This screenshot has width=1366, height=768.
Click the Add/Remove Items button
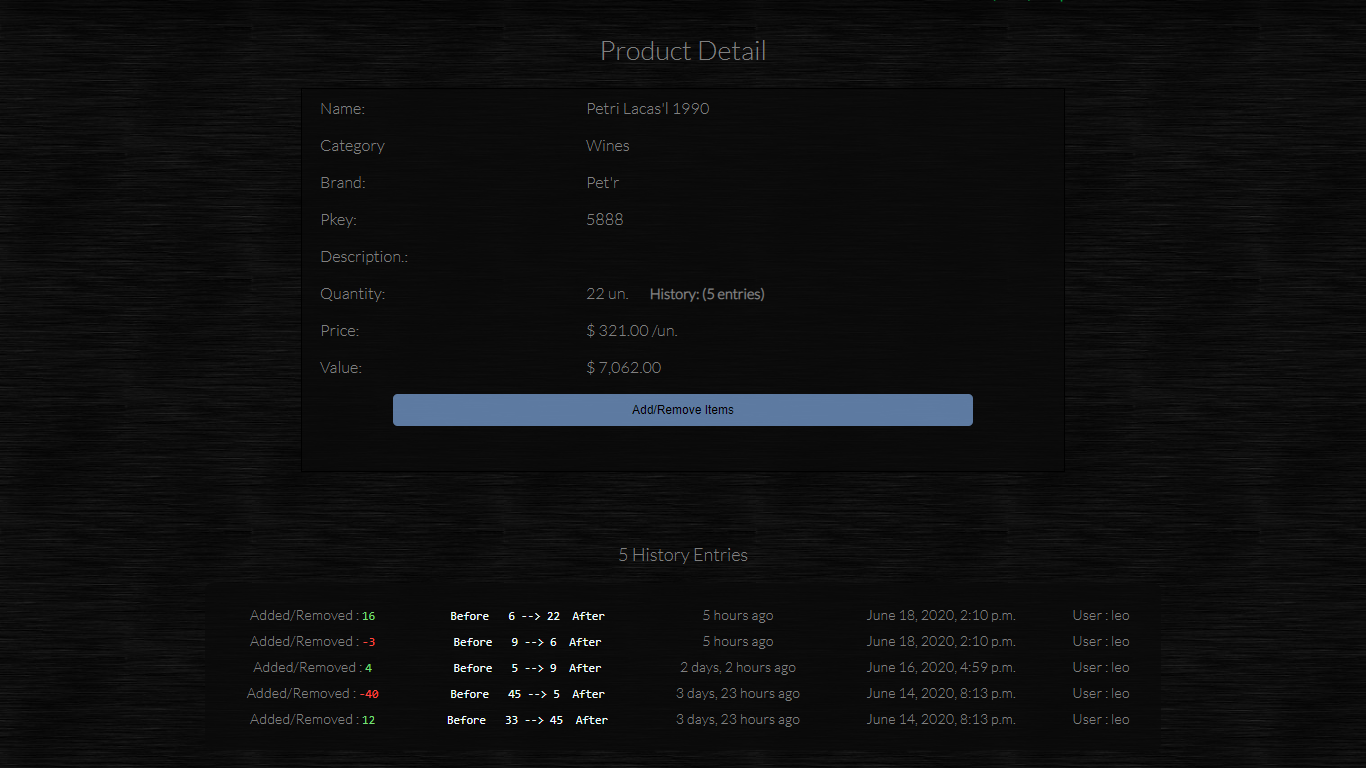point(682,410)
